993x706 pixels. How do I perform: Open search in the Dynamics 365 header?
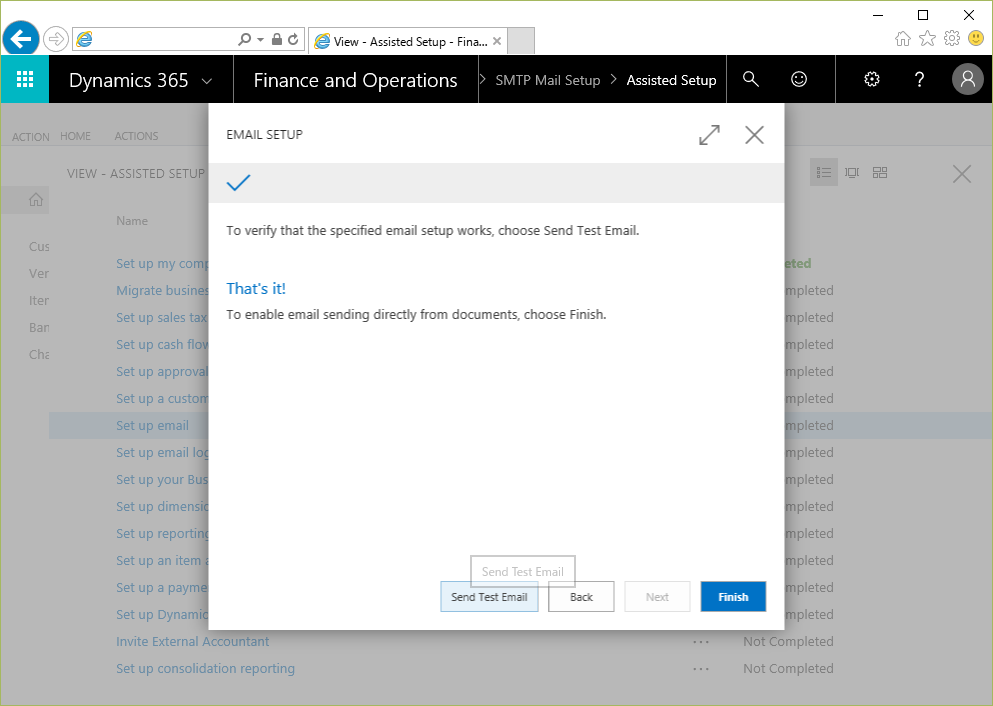(x=750, y=79)
